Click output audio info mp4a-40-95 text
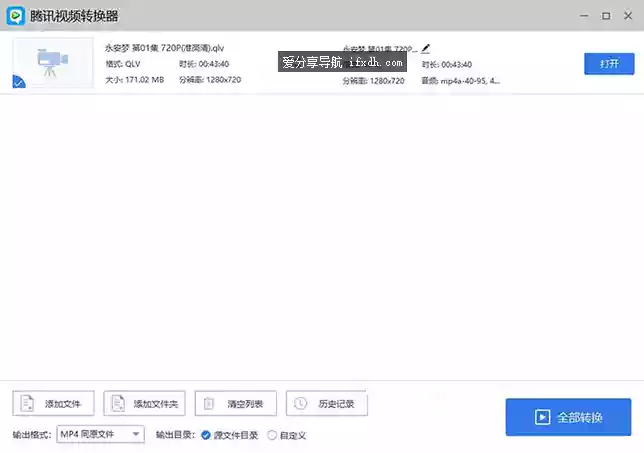The image size is (644, 453). [x=461, y=81]
